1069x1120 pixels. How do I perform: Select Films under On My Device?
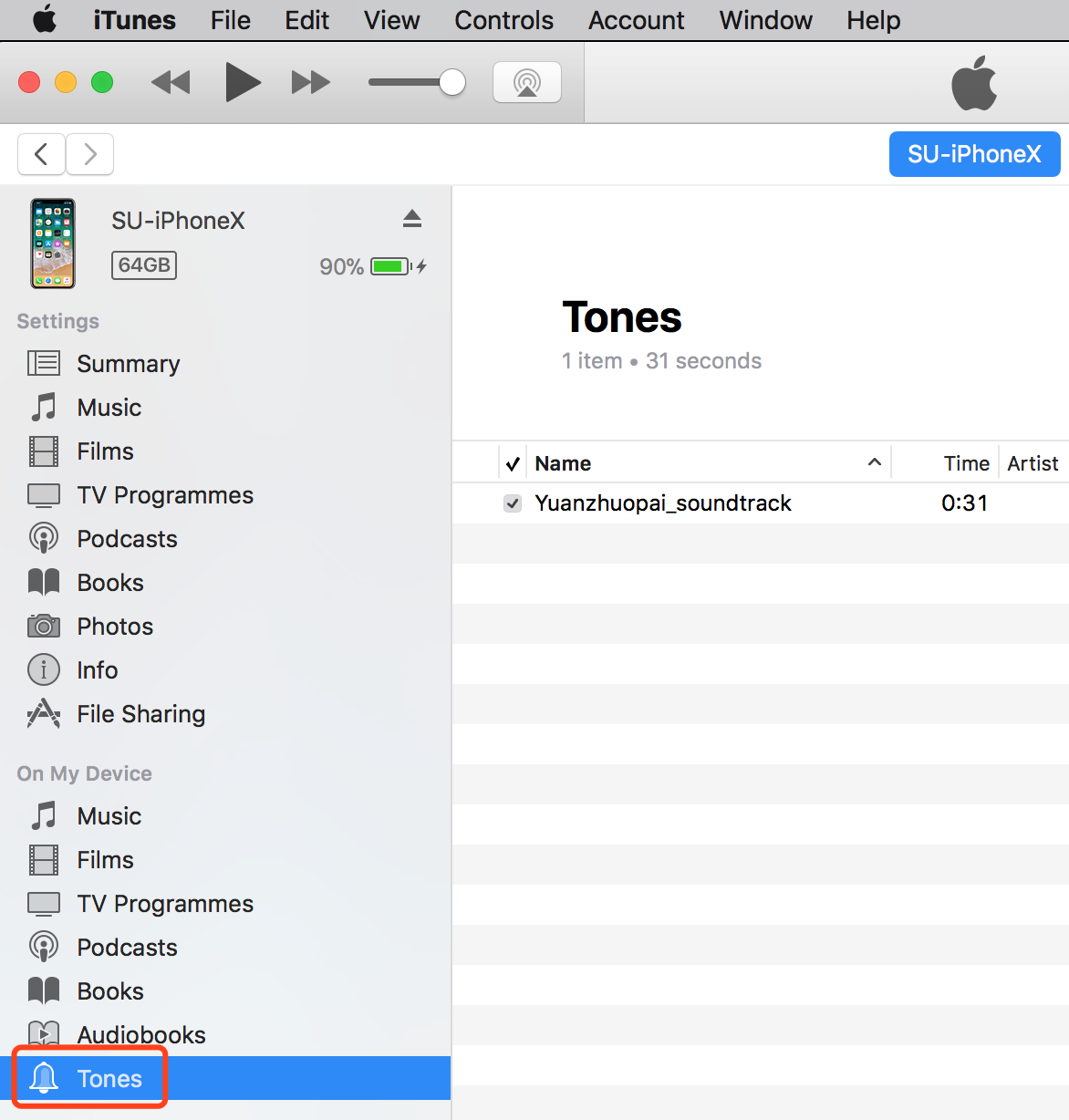(225, 860)
